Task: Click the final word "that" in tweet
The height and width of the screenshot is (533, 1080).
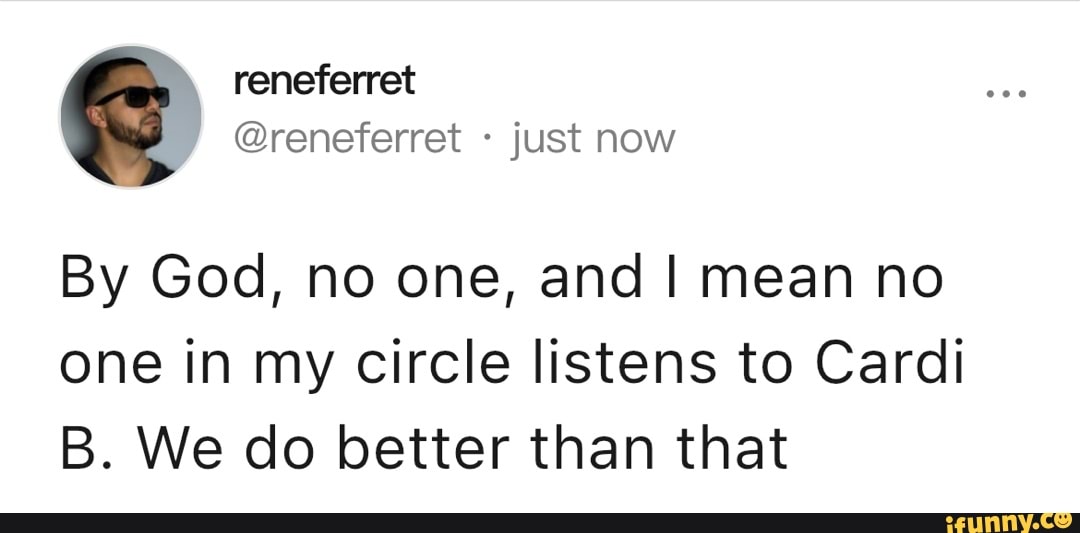Action: (x=731, y=449)
